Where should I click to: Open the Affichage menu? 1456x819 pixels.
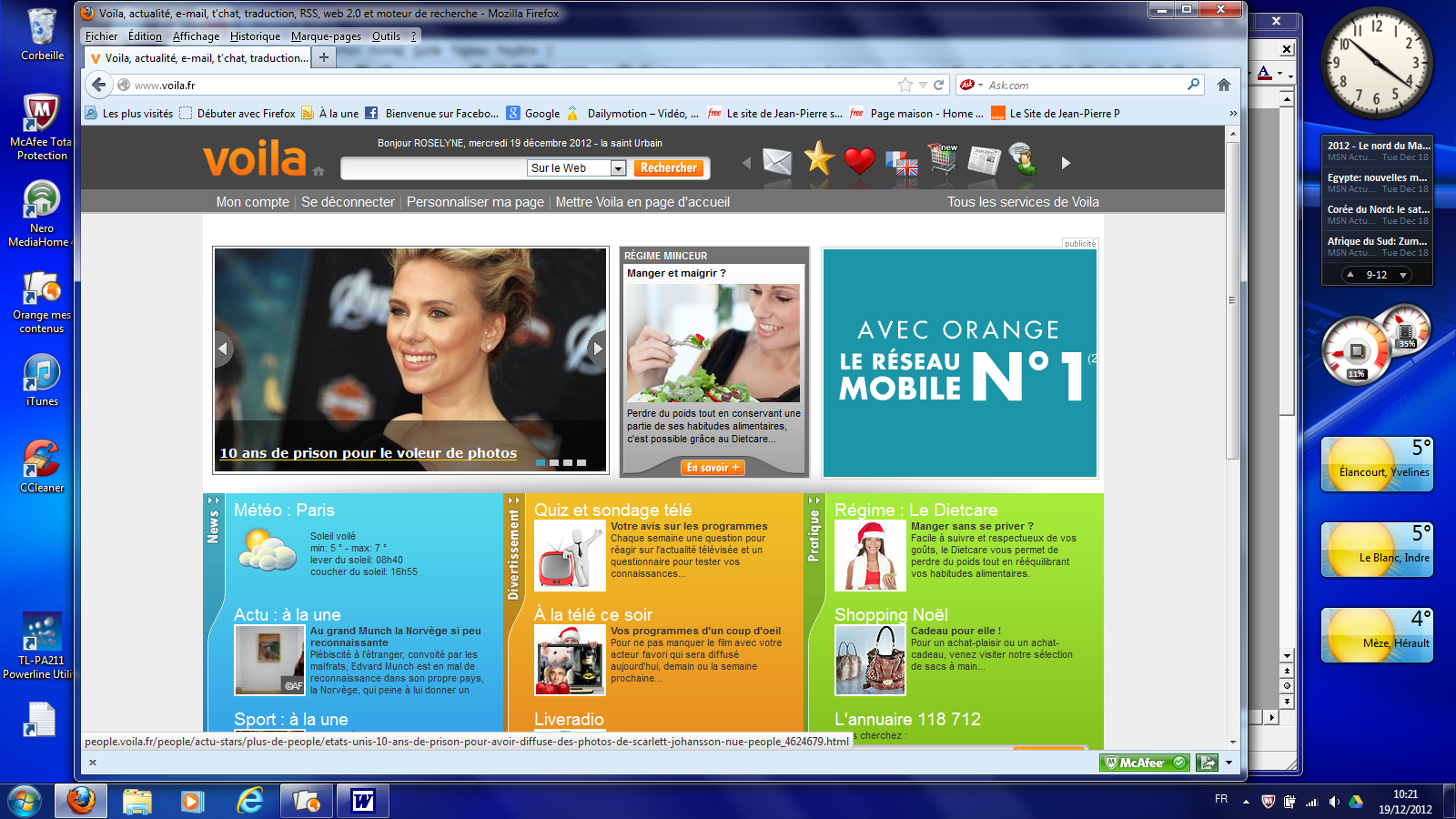196,36
